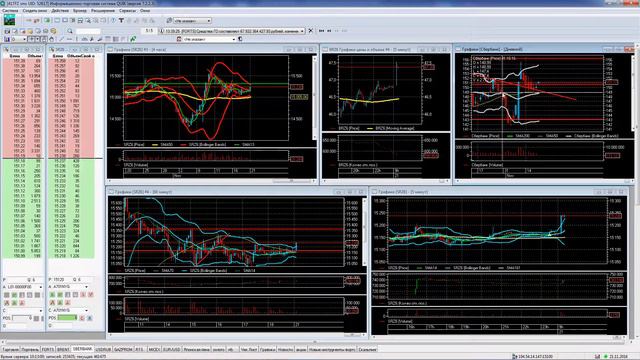Switch to the акции tab
The image size is (640, 360).
301,349
